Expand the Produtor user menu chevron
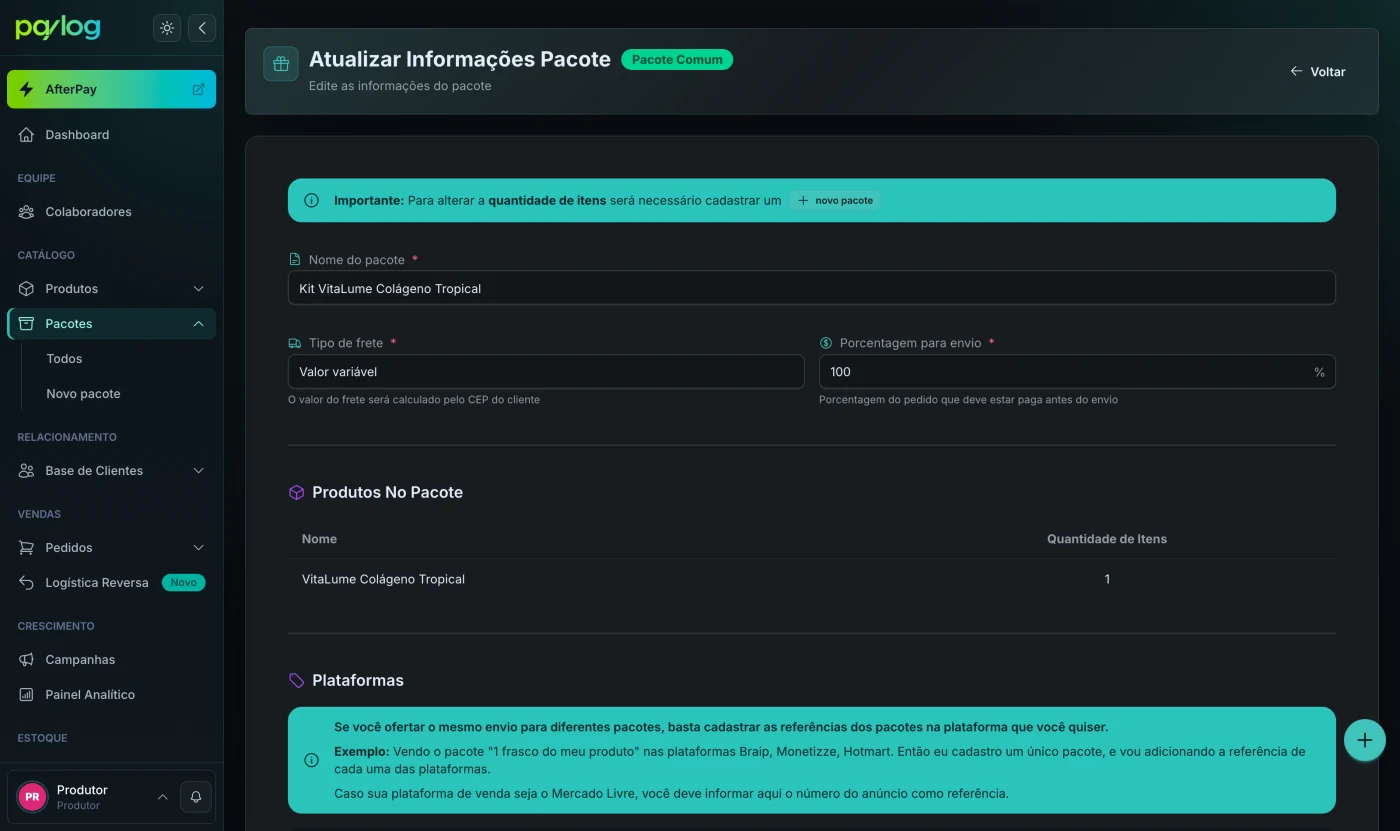 162,797
